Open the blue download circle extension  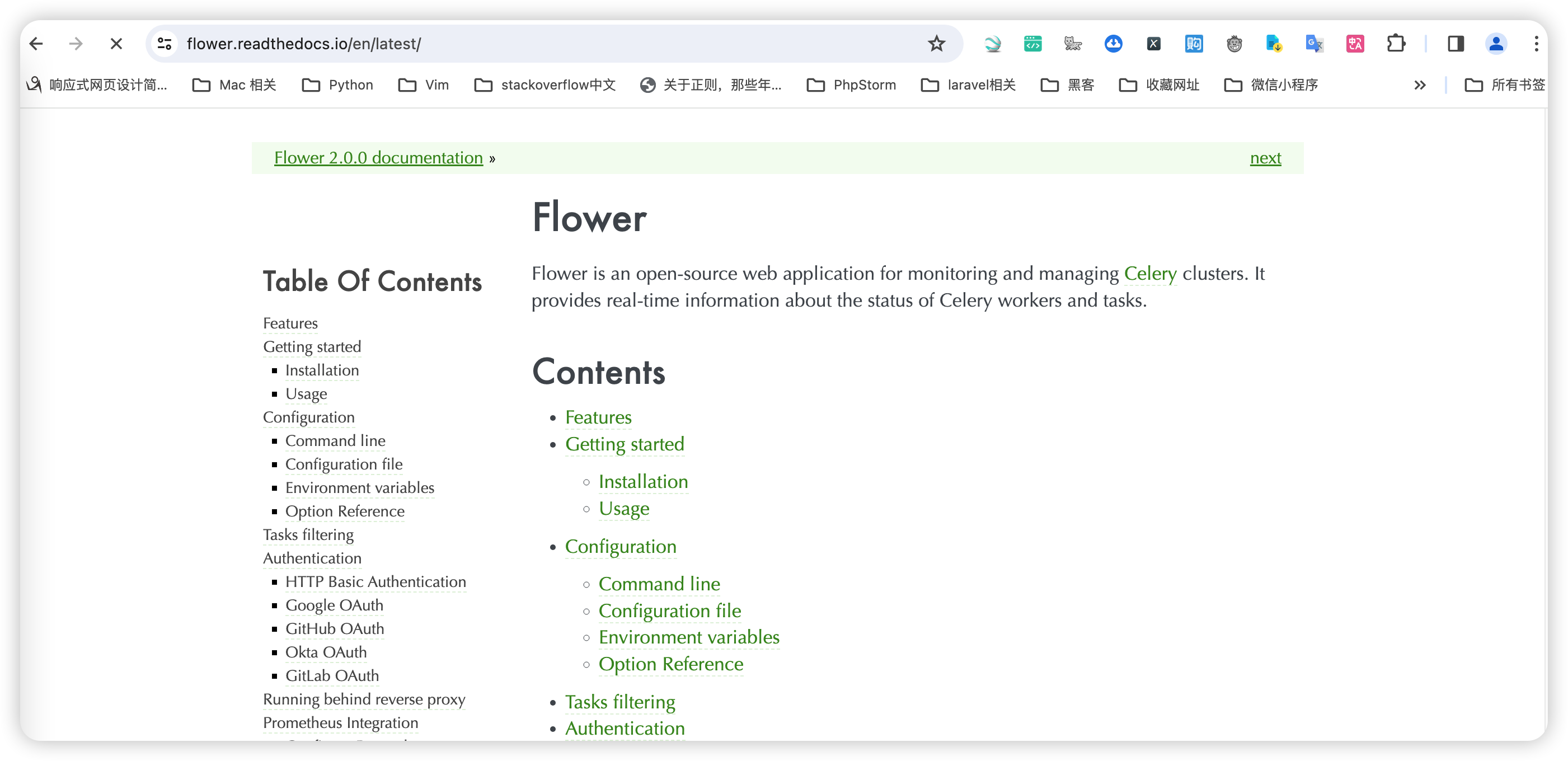[1113, 44]
